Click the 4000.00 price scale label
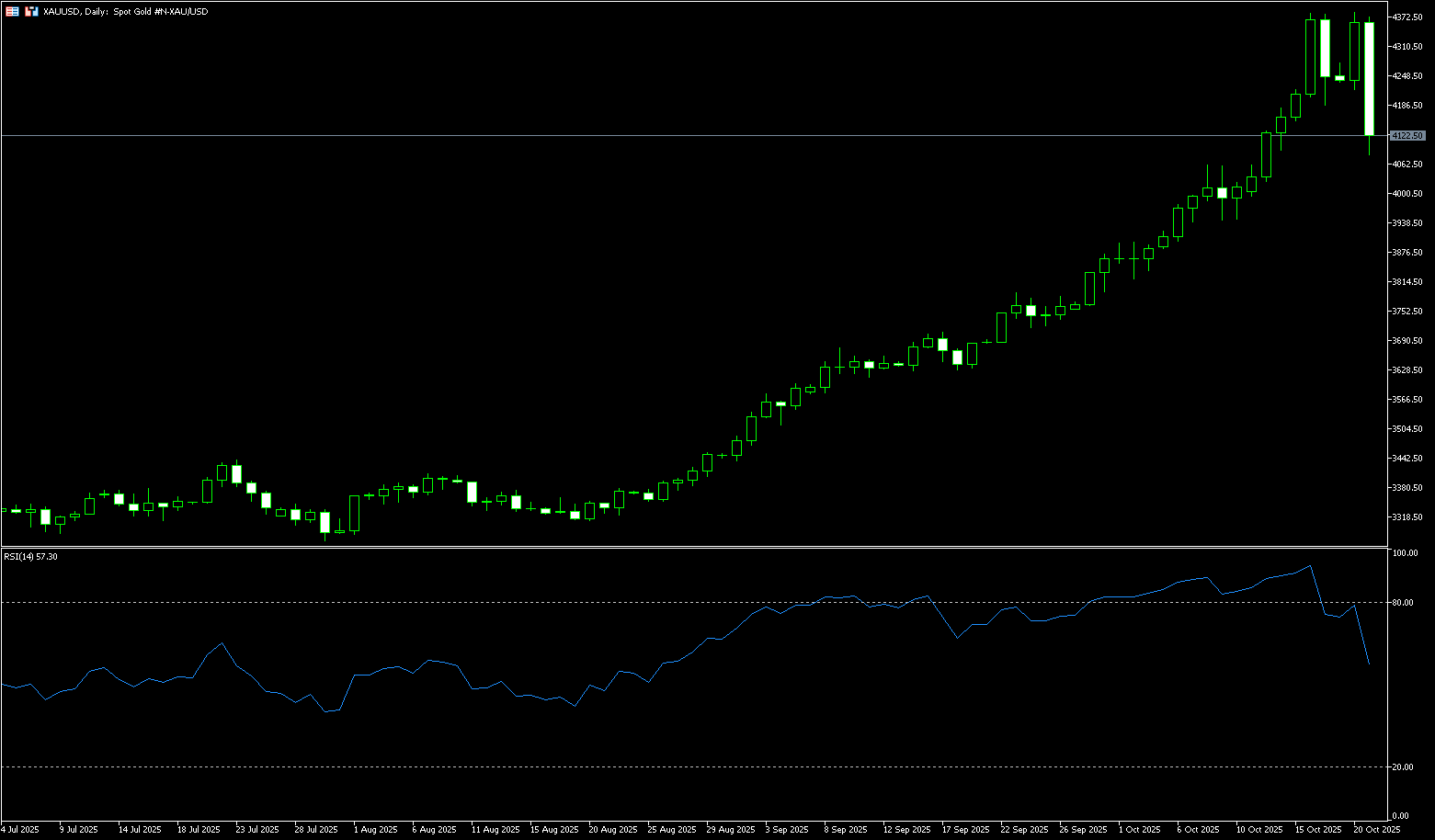The width and height of the screenshot is (1435, 840). [1407, 194]
